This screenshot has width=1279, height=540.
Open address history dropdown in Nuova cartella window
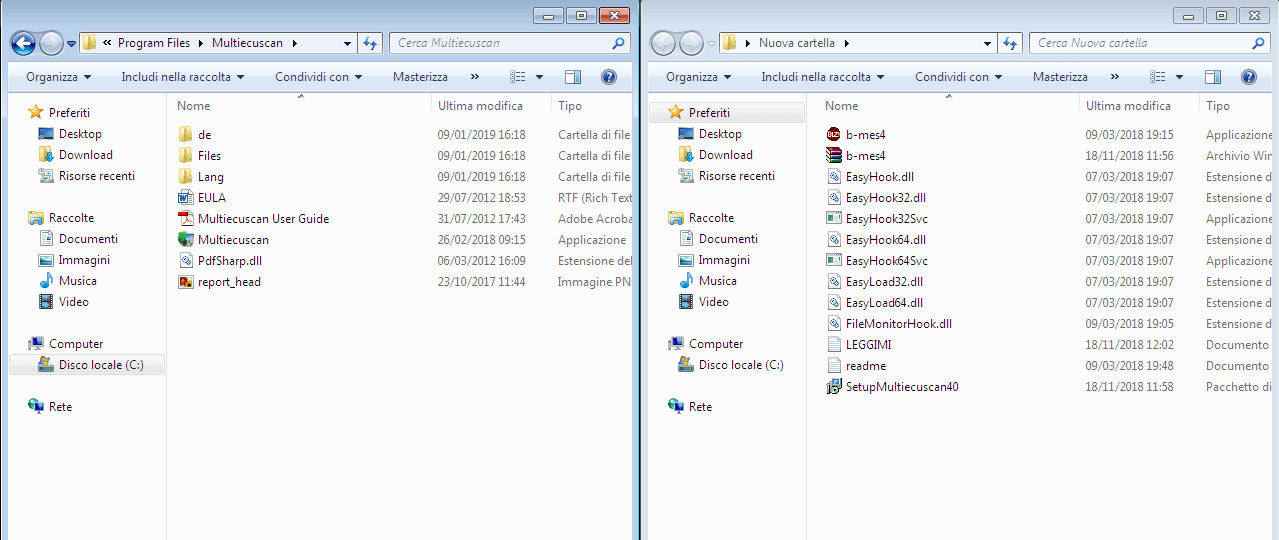(987, 43)
